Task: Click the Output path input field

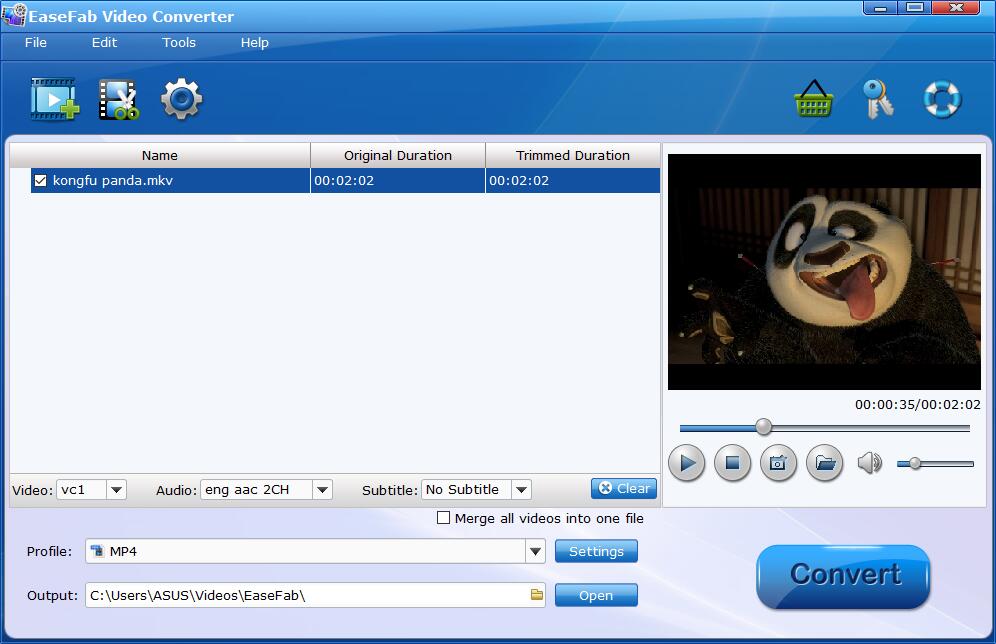Action: pos(316,595)
